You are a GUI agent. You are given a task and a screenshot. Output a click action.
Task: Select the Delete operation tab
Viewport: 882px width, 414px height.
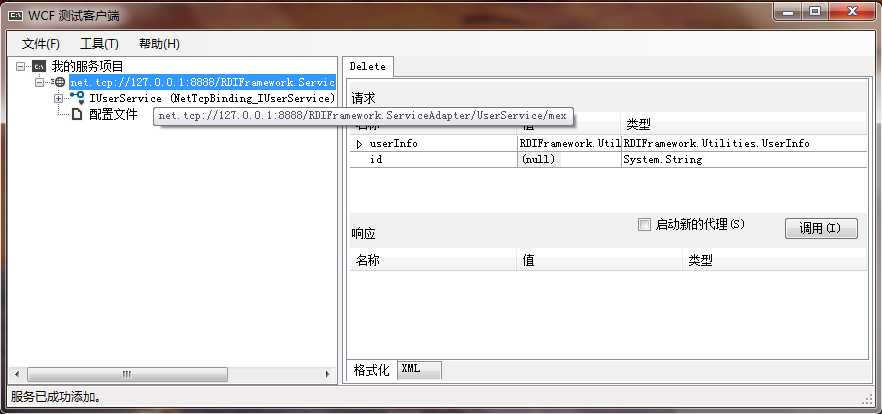tap(368, 66)
